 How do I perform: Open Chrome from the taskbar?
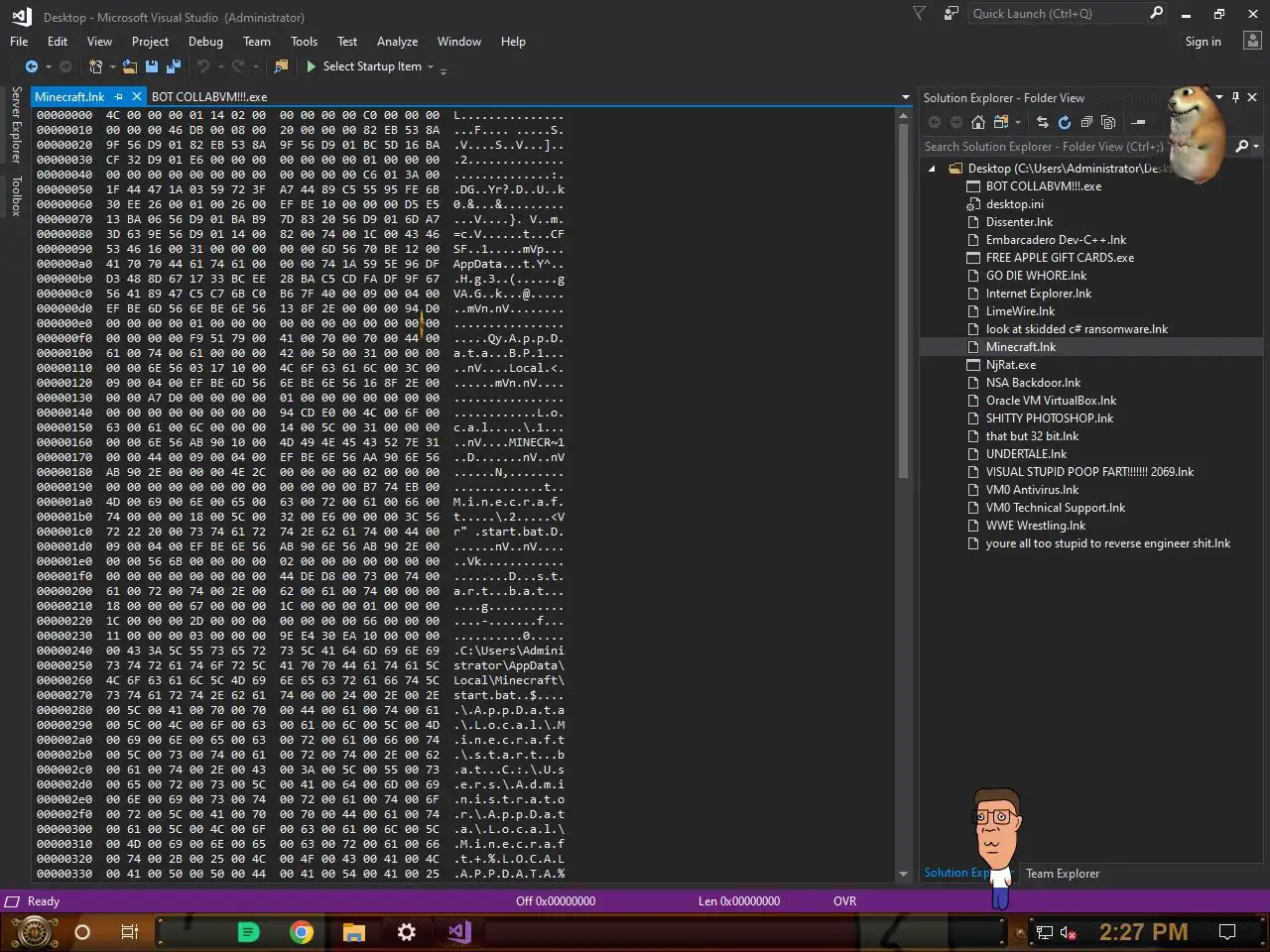(302, 932)
